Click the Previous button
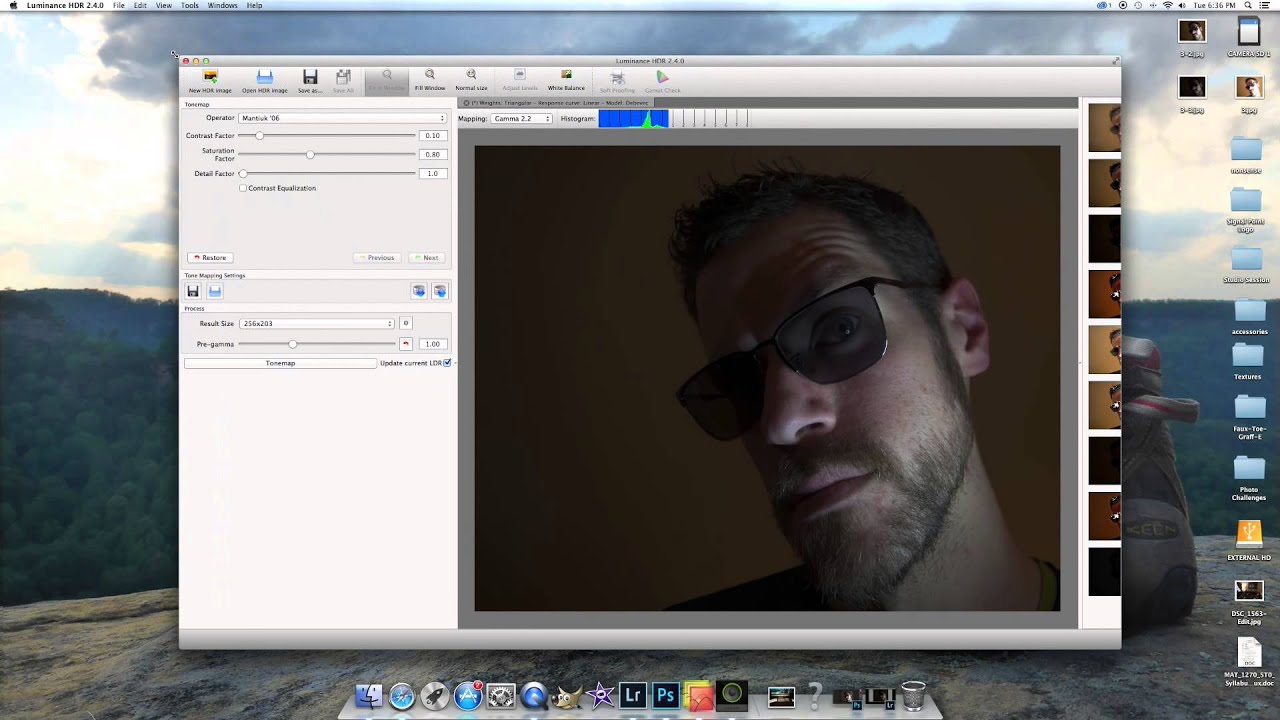 375,257
